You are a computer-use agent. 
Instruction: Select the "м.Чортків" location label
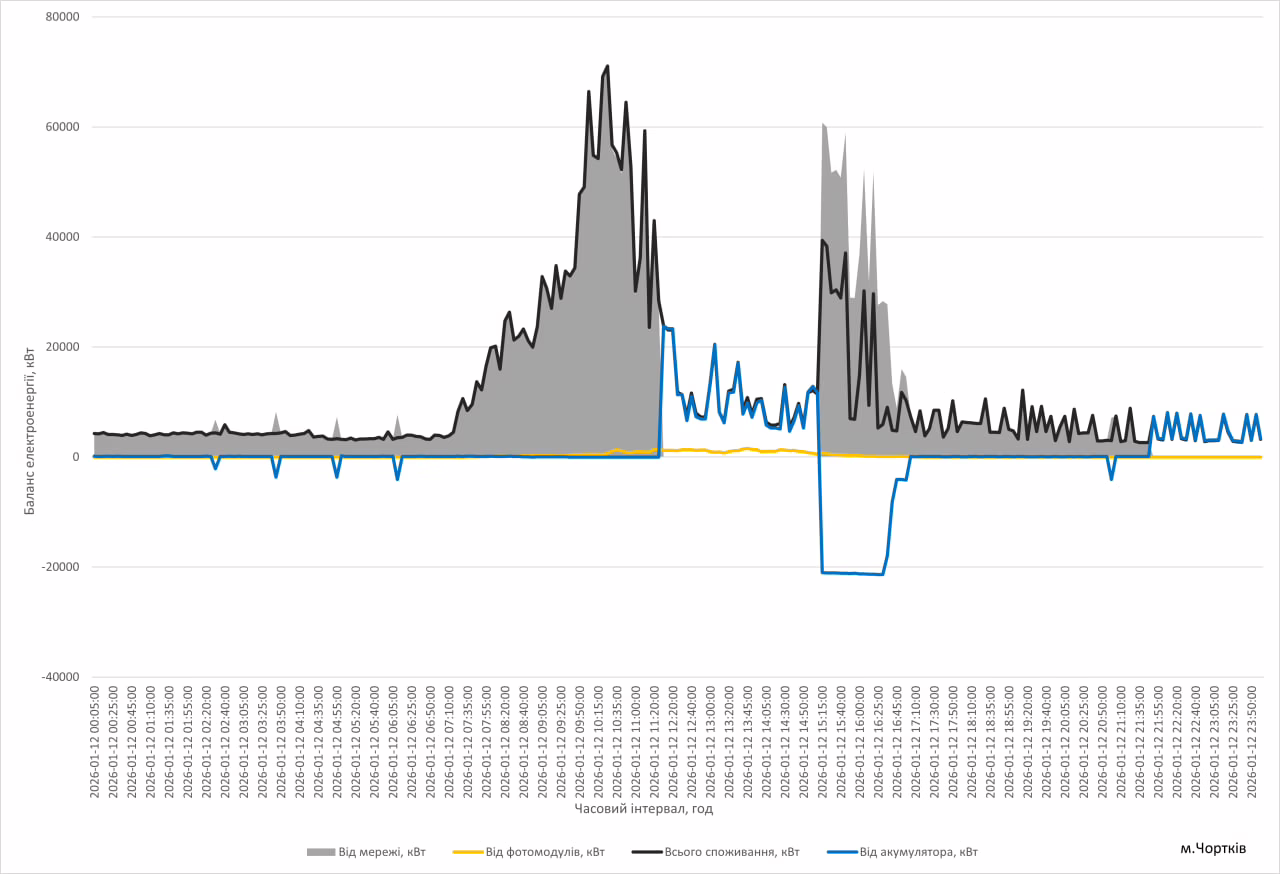pos(1212,848)
